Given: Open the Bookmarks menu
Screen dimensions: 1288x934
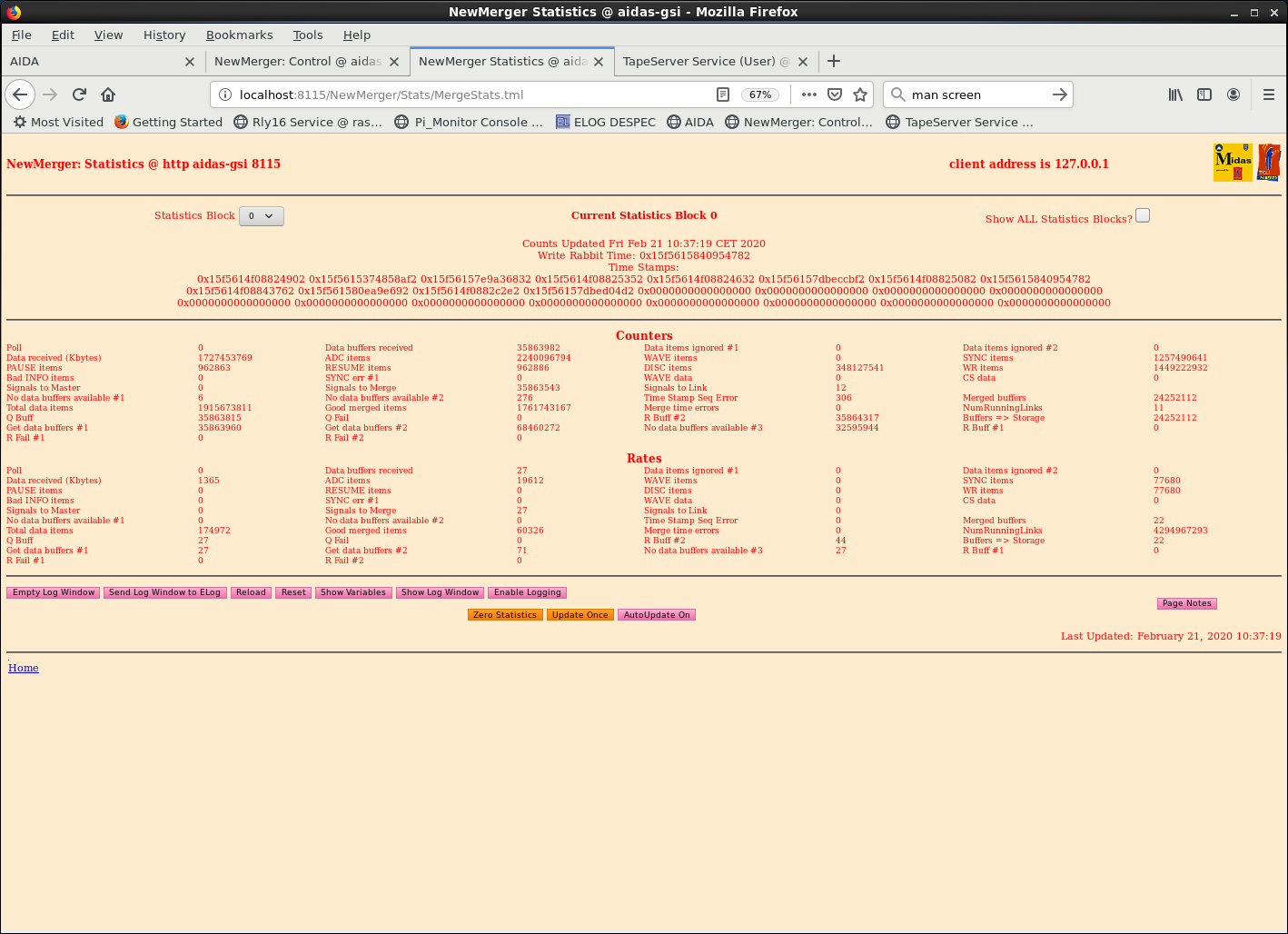Looking at the screenshot, I should [x=239, y=35].
